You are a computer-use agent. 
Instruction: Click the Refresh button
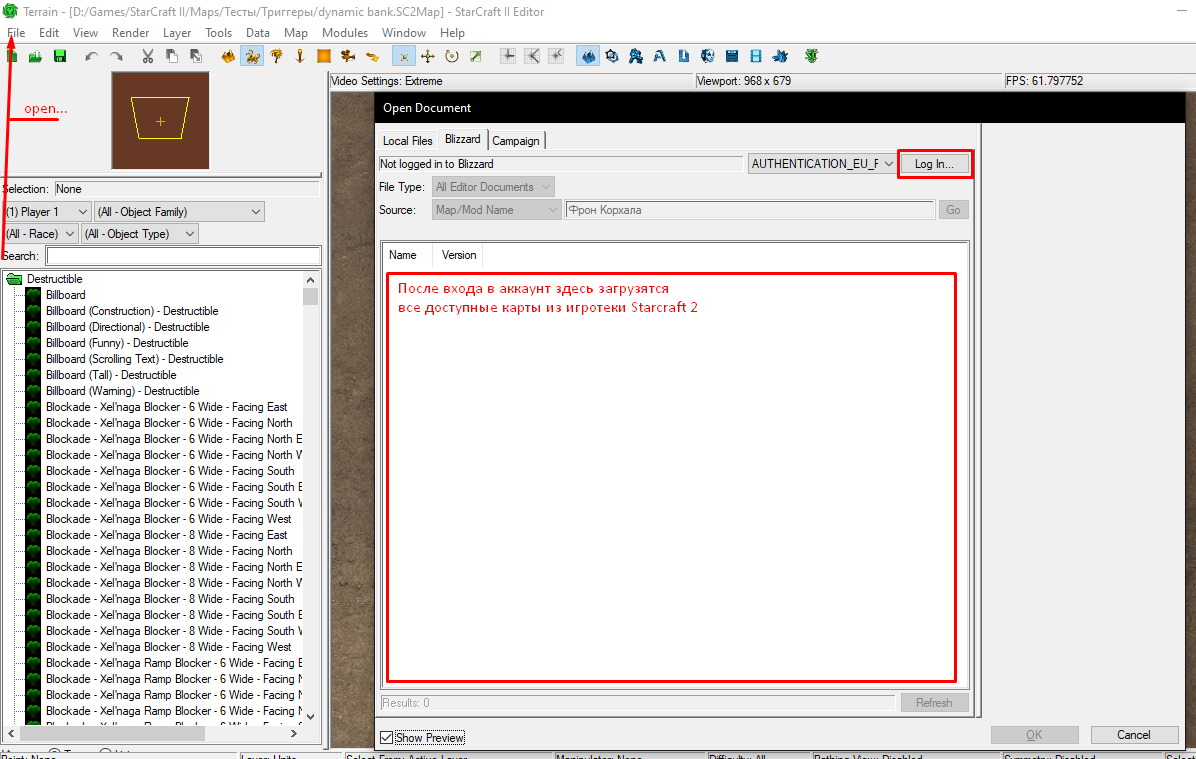(934, 703)
